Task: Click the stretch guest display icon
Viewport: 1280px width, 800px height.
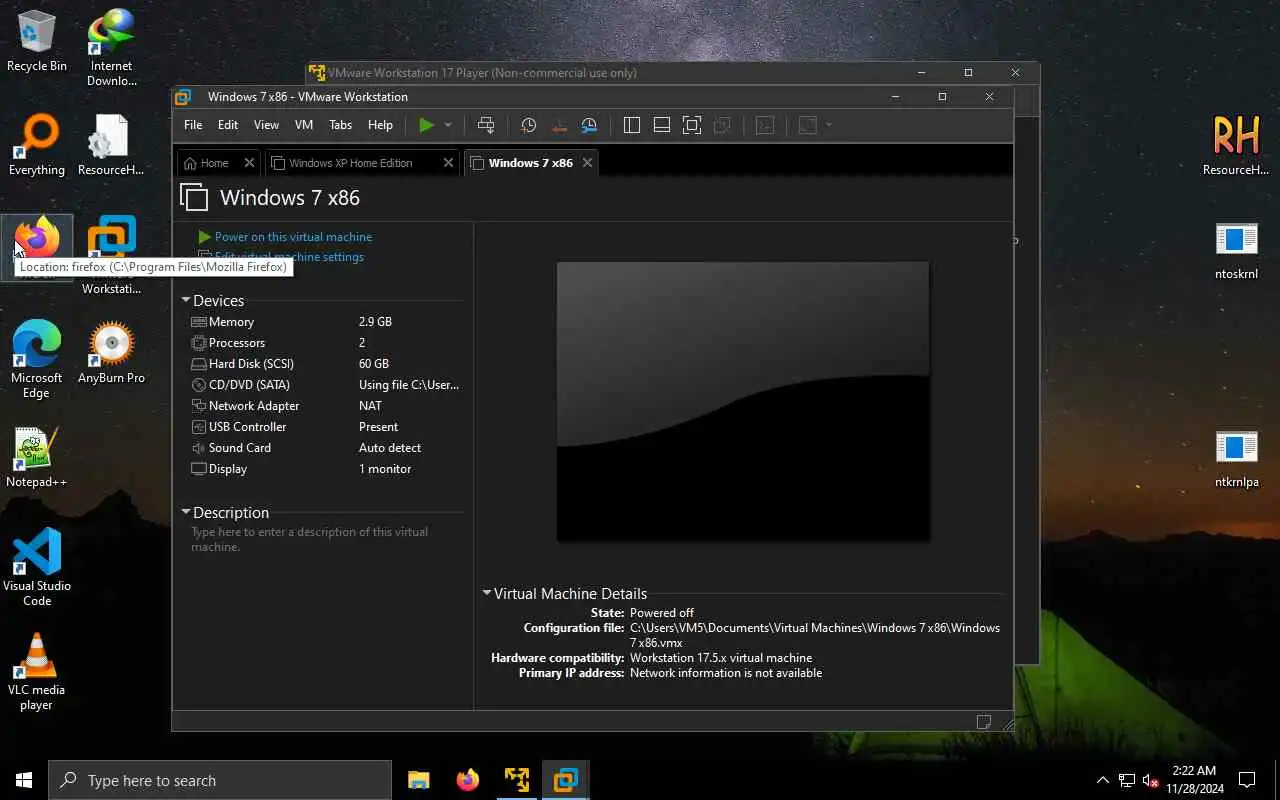Action: point(808,125)
